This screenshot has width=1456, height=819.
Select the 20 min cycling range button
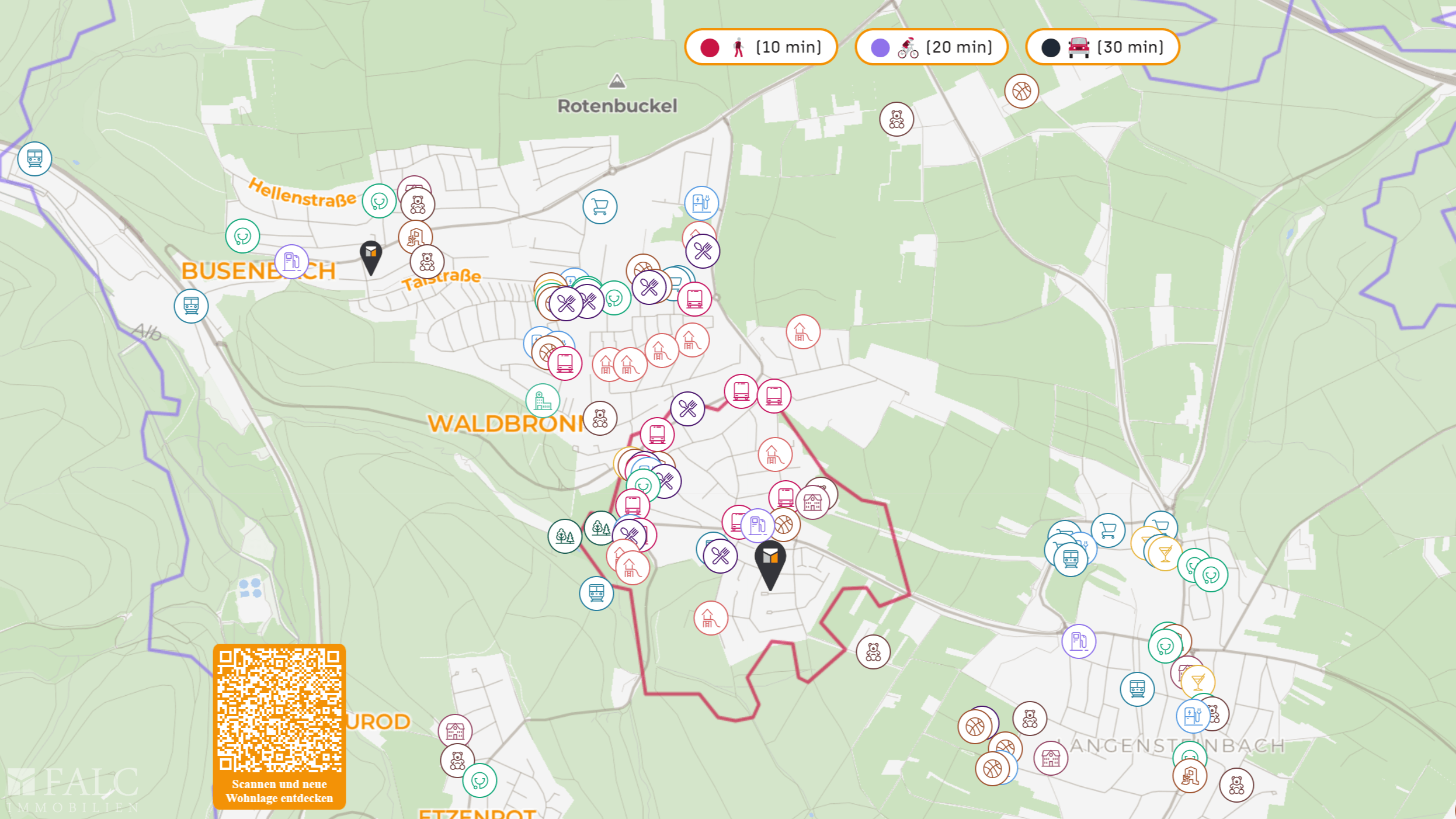932,47
